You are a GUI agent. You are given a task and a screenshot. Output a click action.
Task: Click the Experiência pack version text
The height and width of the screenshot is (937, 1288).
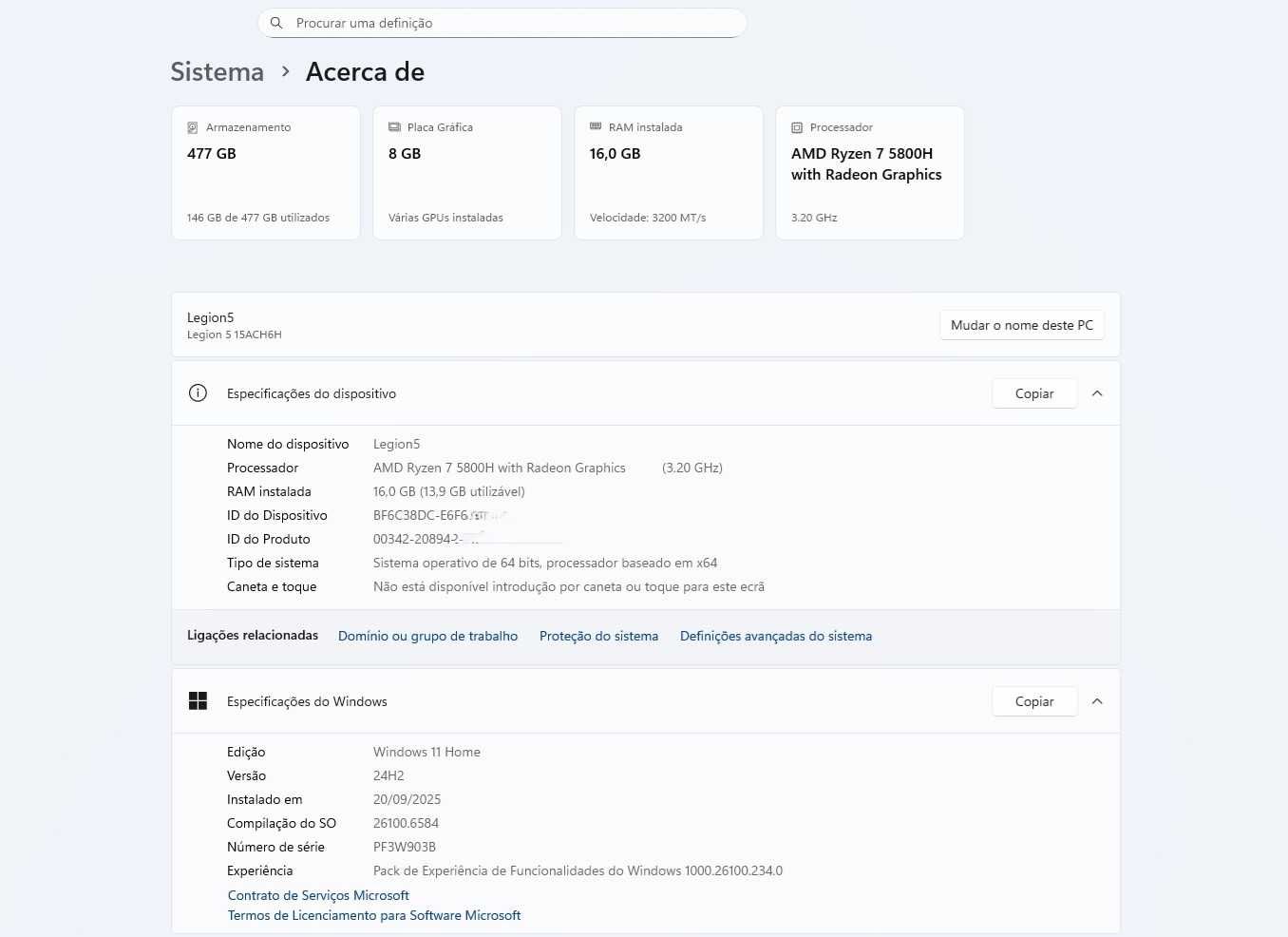tap(578, 870)
